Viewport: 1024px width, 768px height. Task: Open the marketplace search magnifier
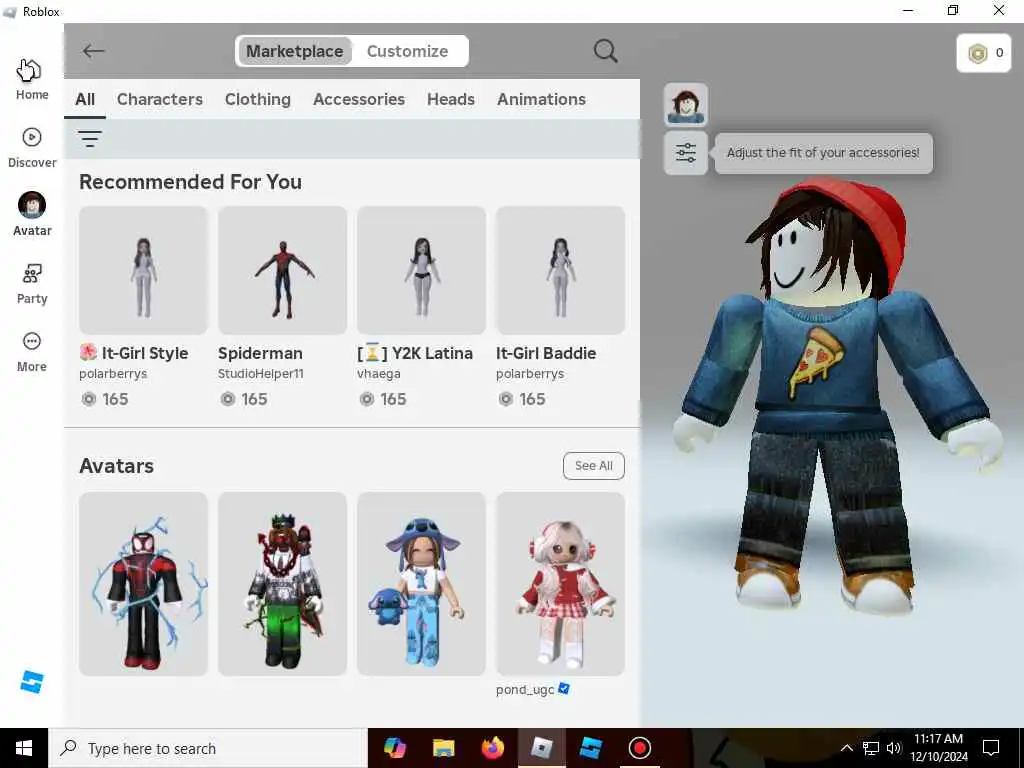(x=605, y=51)
